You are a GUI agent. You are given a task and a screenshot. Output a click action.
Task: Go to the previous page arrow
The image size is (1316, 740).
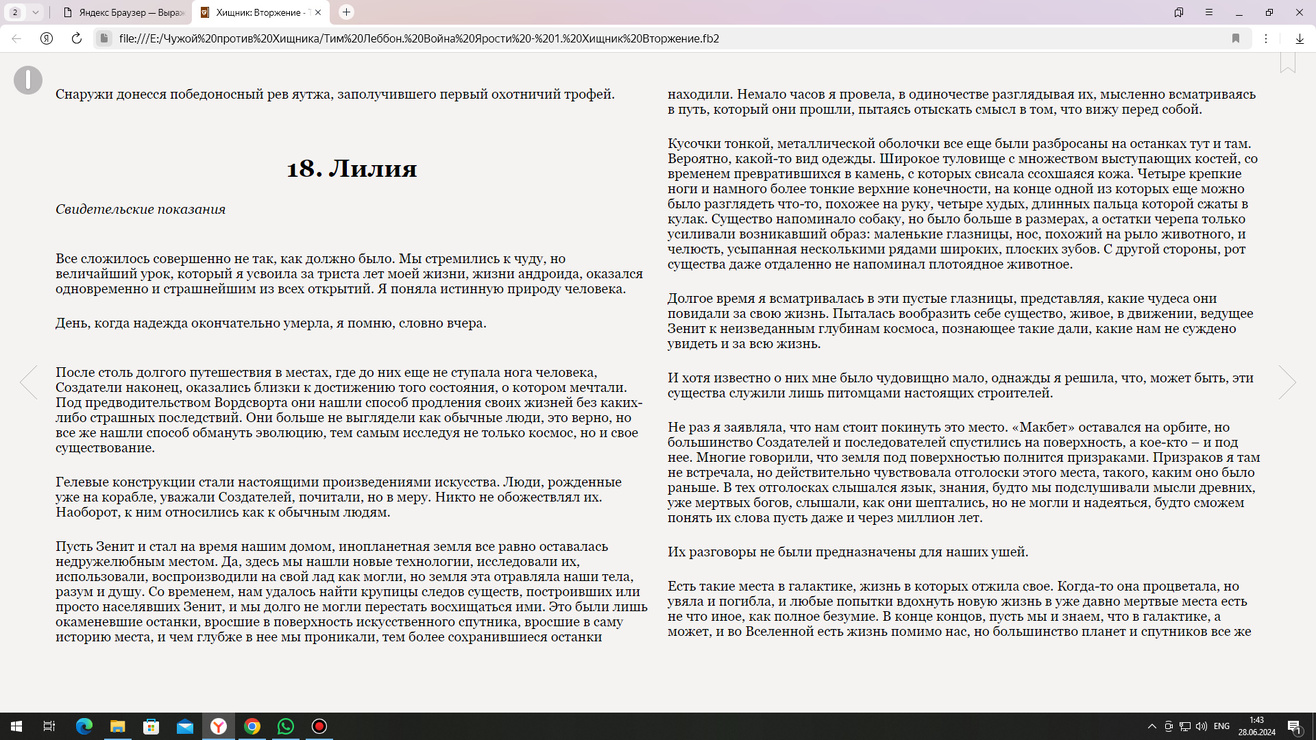(29, 382)
